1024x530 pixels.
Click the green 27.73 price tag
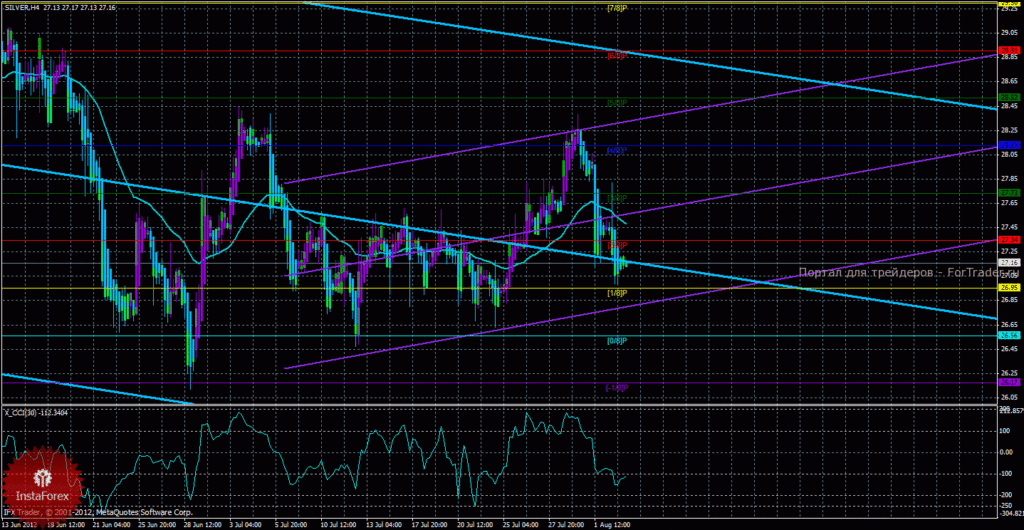[x=1008, y=193]
